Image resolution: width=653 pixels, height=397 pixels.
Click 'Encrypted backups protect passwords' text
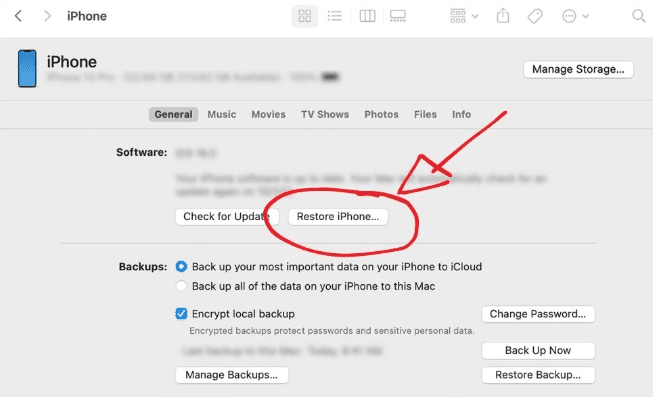[332, 331]
